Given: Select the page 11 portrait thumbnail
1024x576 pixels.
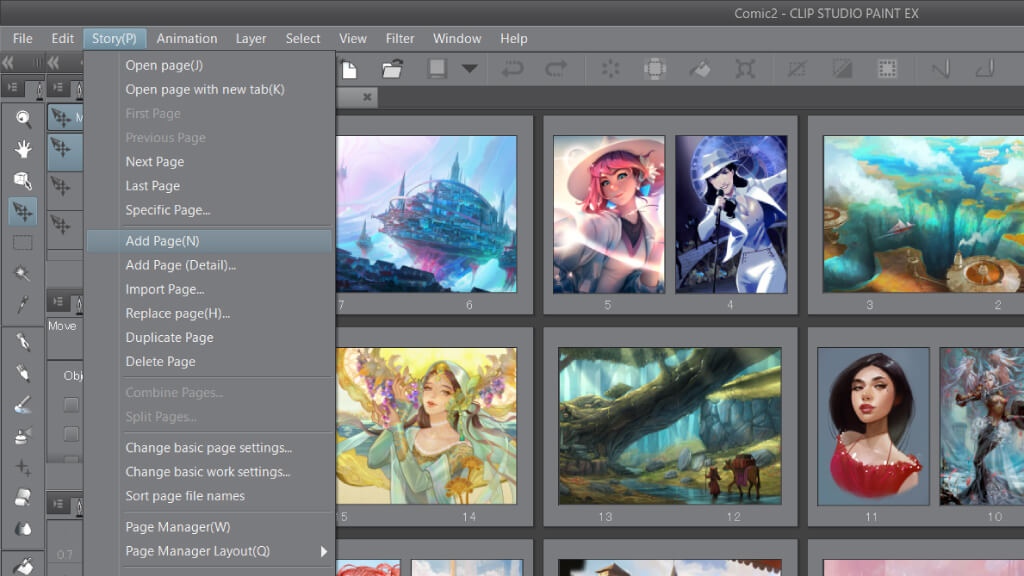Looking at the screenshot, I should pyautogui.click(x=873, y=424).
